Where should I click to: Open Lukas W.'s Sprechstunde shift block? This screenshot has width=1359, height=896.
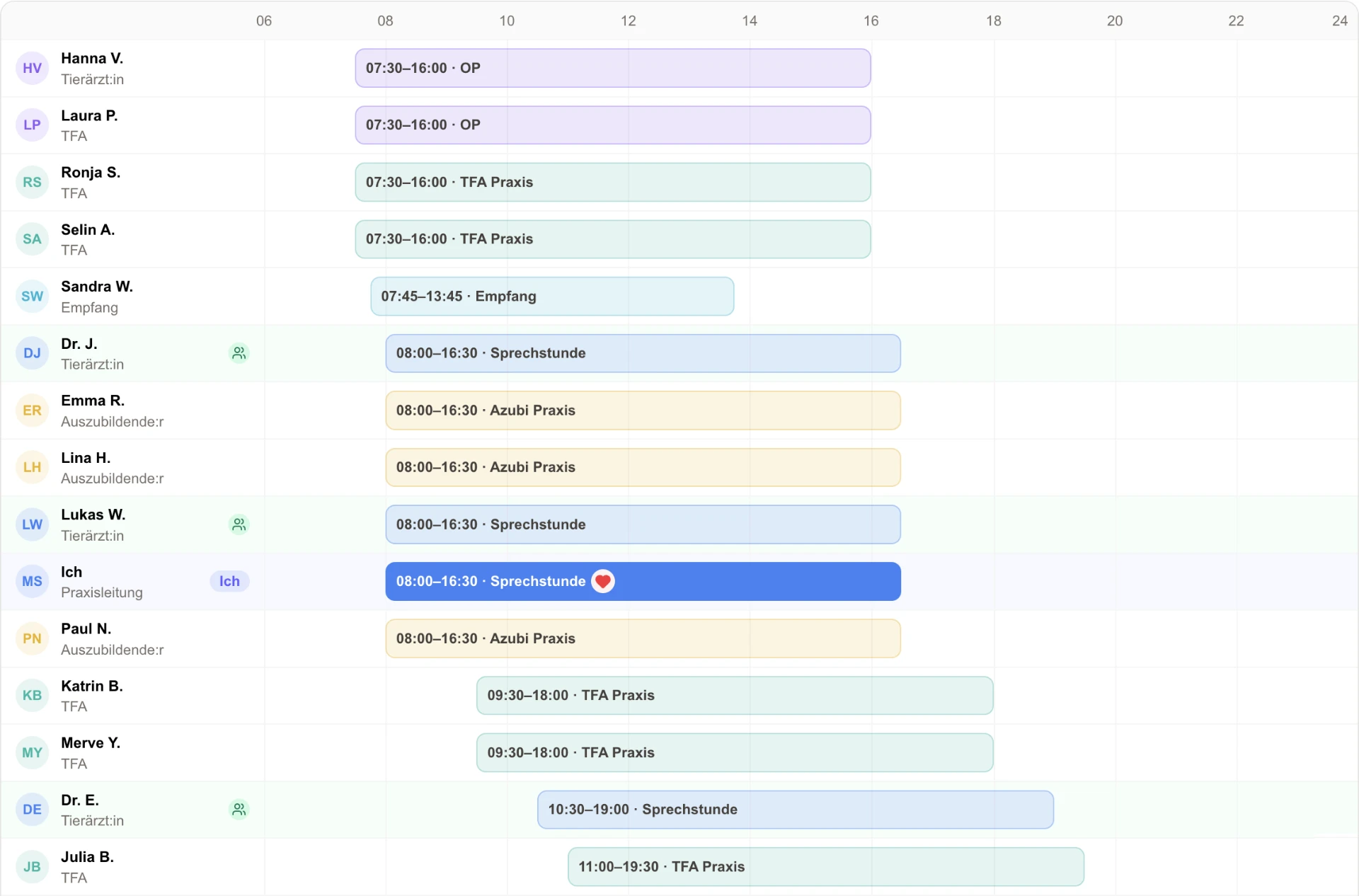point(643,524)
